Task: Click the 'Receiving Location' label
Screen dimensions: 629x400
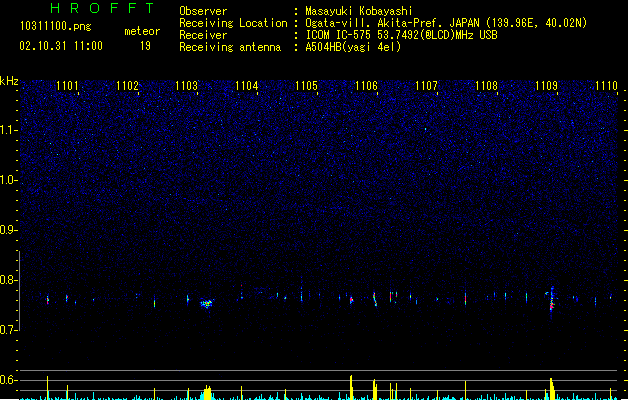Action: point(233,23)
